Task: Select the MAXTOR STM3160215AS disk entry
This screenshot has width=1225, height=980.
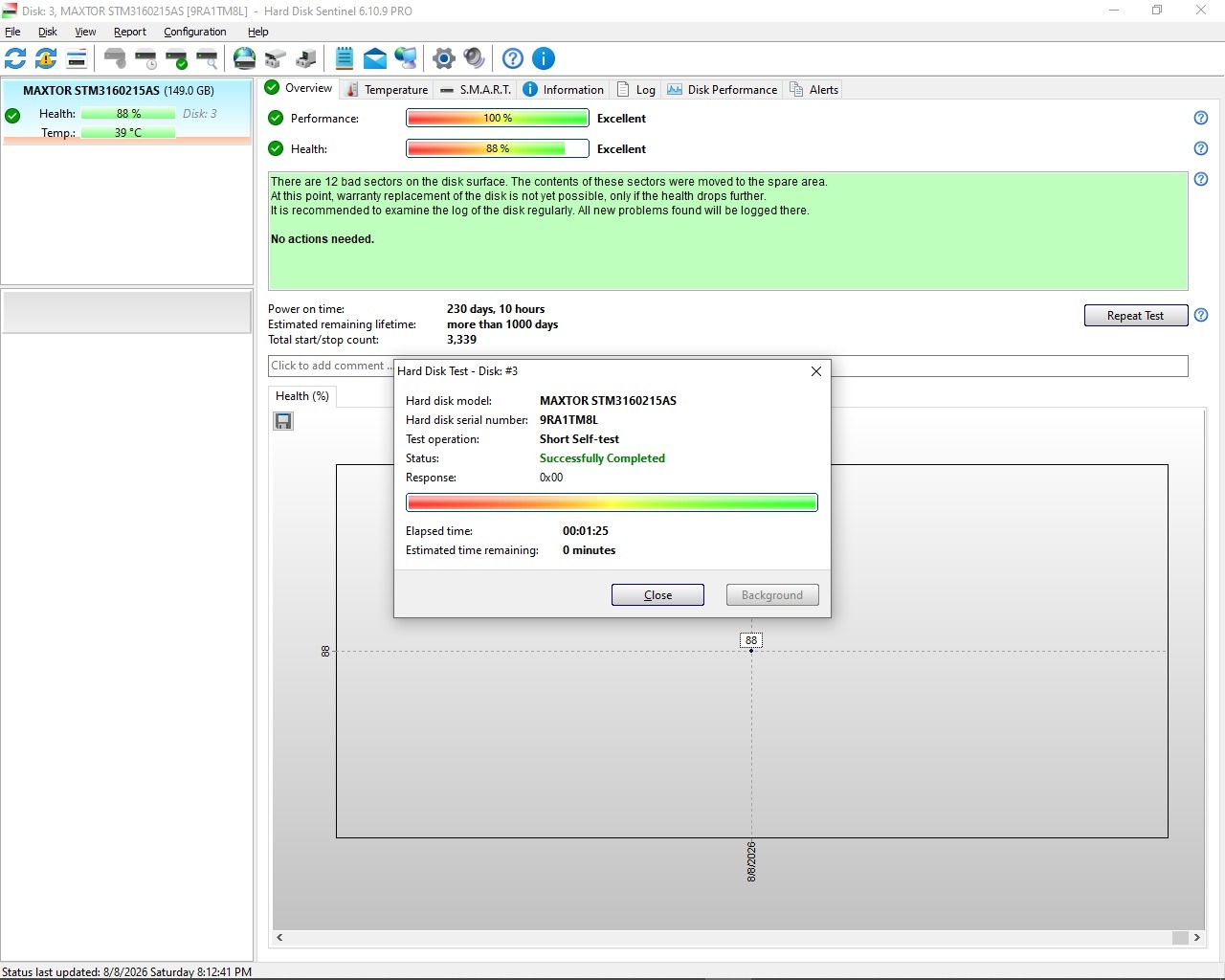Action: click(x=127, y=111)
